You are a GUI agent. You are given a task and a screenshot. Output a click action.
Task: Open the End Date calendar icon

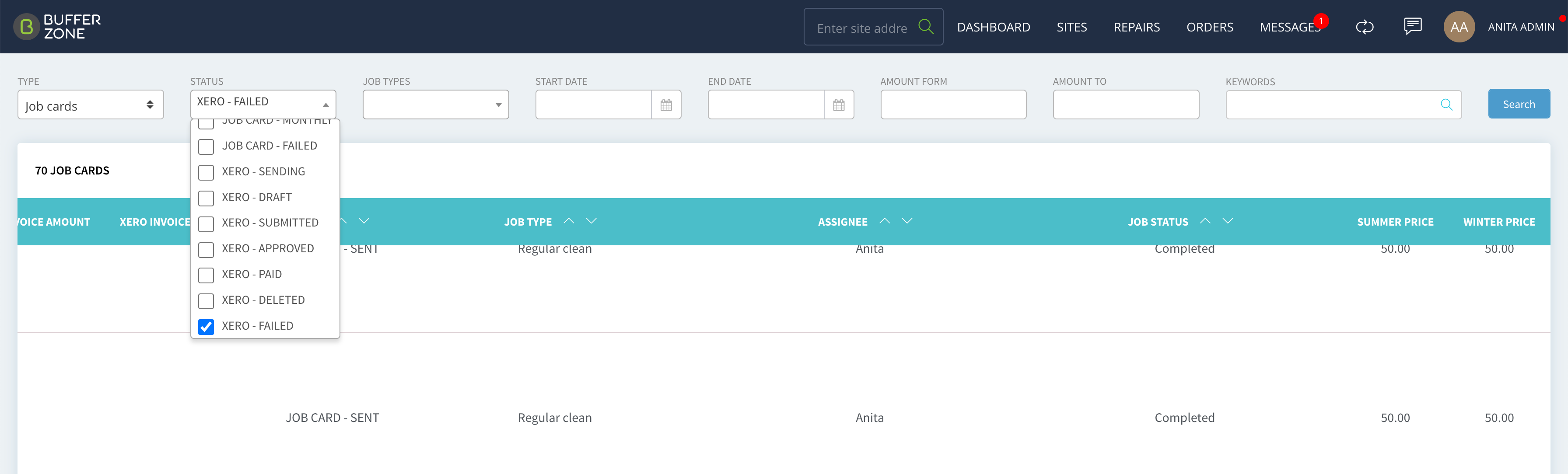click(x=838, y=105)
